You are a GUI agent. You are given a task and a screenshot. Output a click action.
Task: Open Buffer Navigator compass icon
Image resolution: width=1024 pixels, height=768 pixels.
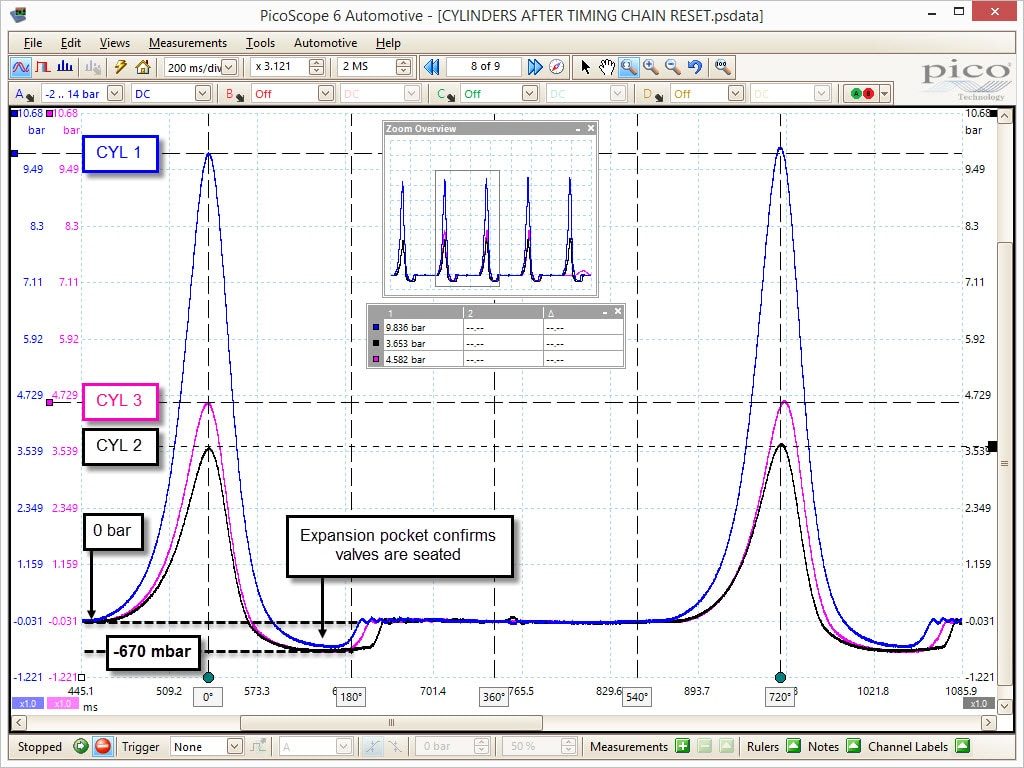click(556, 67)
